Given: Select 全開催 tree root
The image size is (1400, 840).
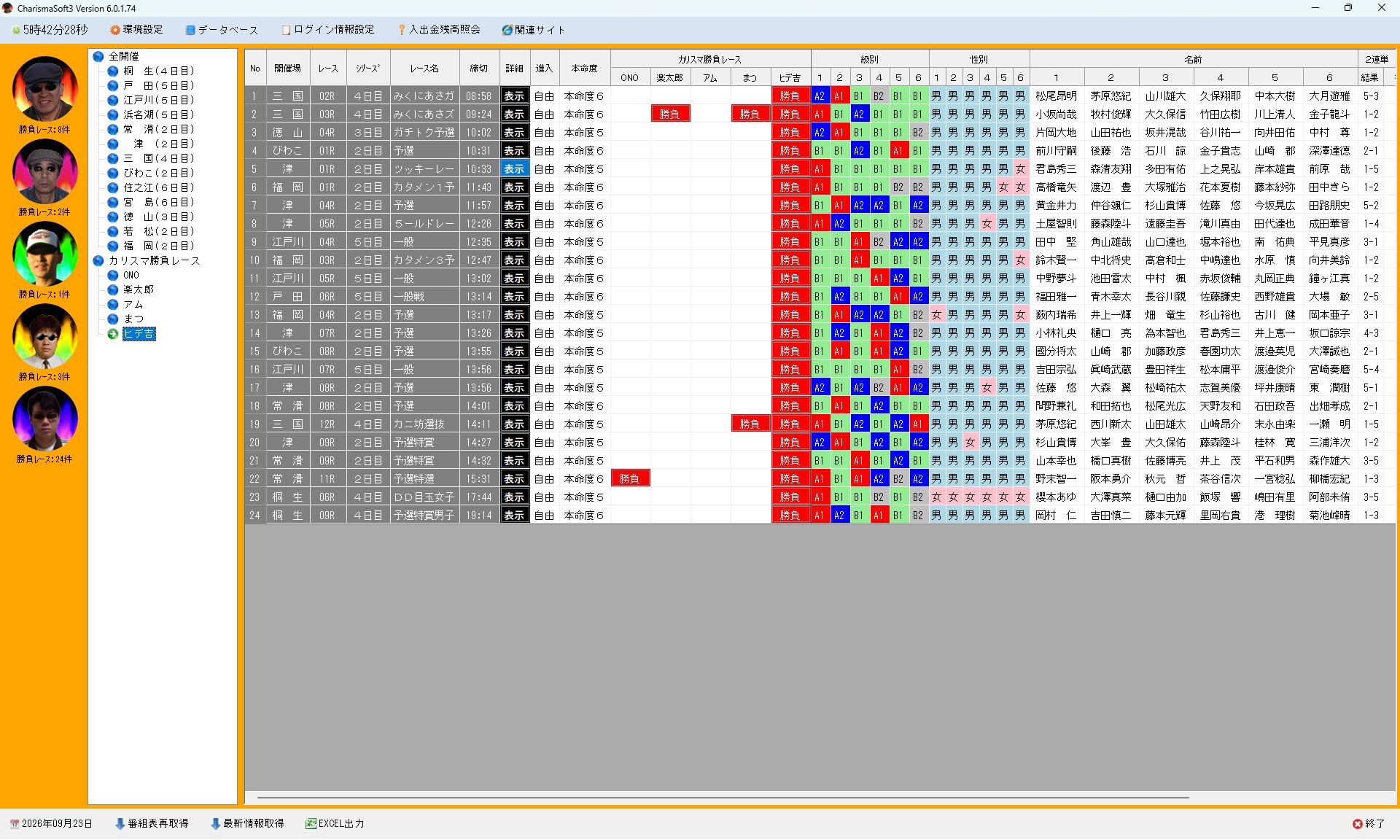Looking at the screenshot, I should pyautogui.click(x=124, y=56).
